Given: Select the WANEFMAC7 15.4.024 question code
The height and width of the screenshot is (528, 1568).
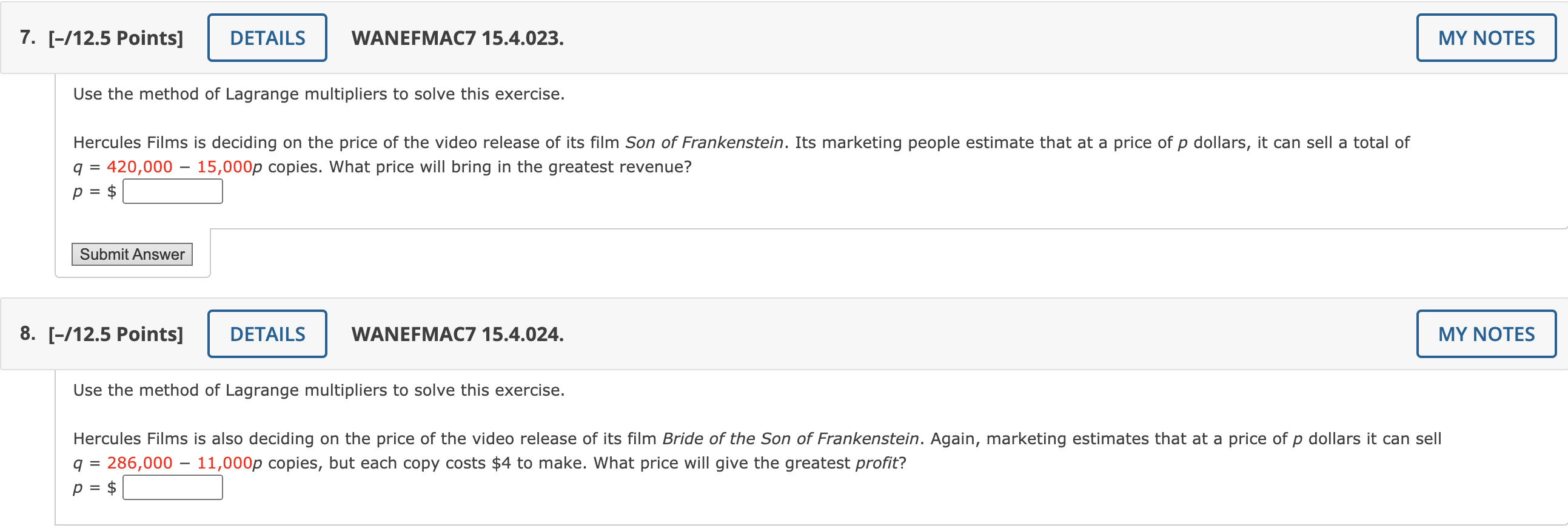Looking at the screenshot, I should click(457, 334).
